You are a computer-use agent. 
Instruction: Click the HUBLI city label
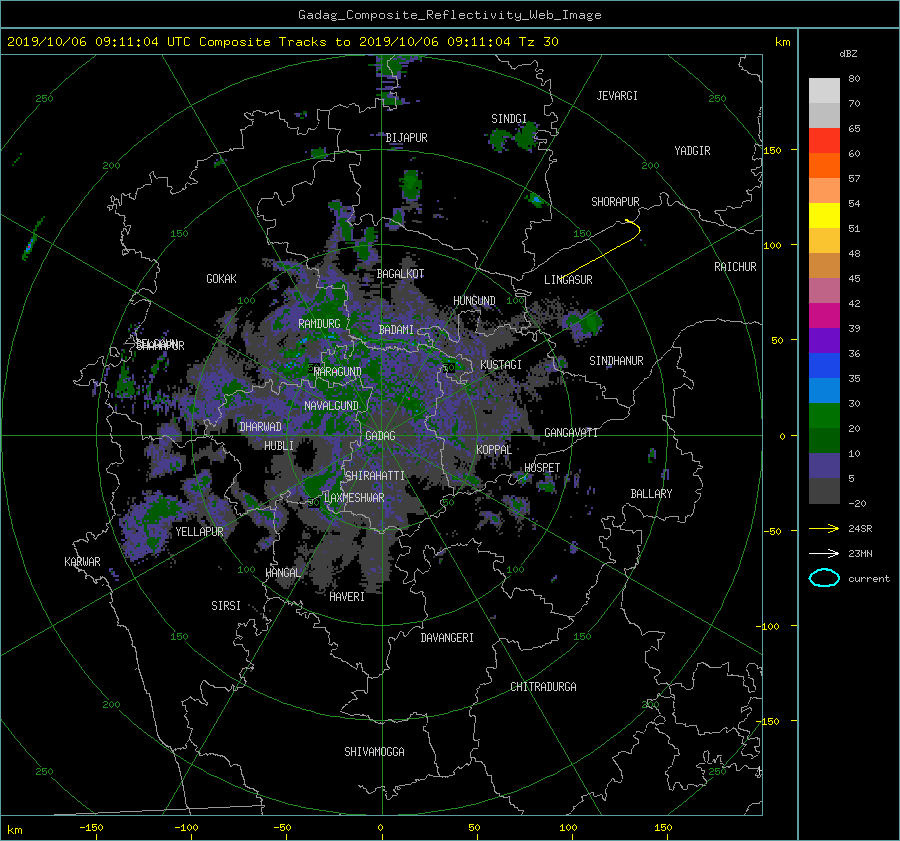click(279, 446)
